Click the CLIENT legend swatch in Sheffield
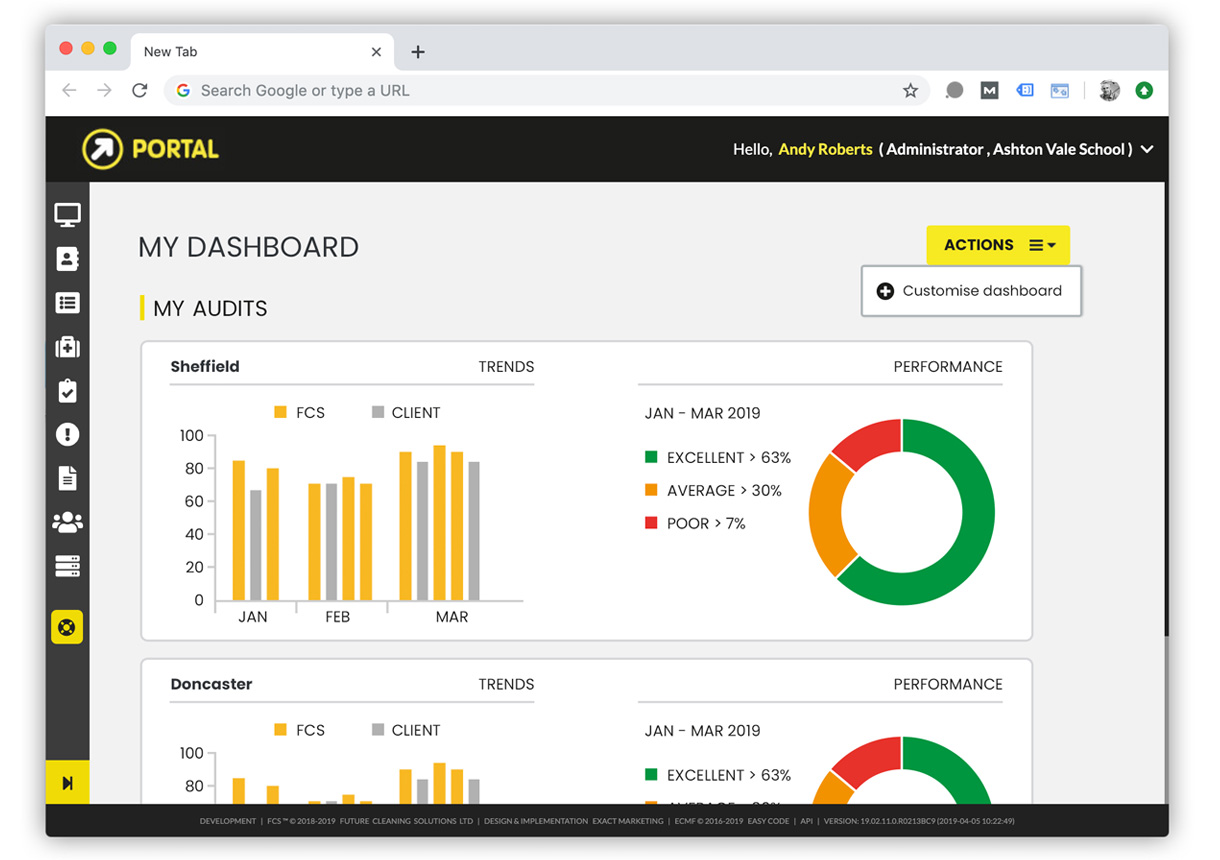The image size is (1220, 860). [x=378, y=412]
